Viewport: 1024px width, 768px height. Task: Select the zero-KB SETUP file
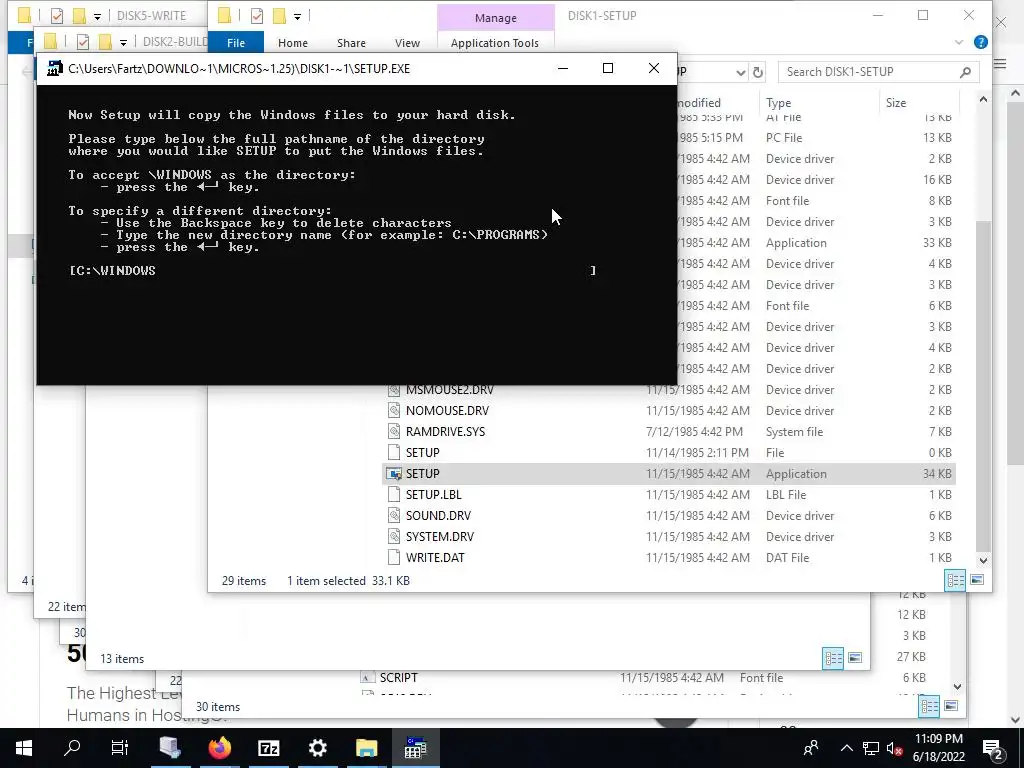point(423,453)
